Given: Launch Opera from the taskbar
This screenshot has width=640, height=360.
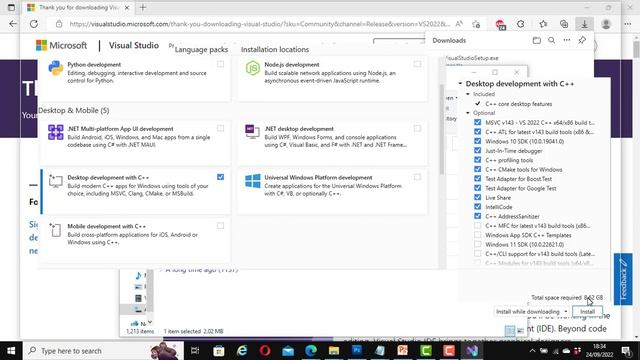Looking at the screenshot, I should 265,351.
